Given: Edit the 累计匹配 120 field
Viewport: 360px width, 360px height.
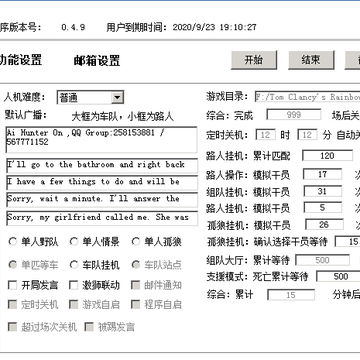Looking at the screenshot, I should coord(327,156).
